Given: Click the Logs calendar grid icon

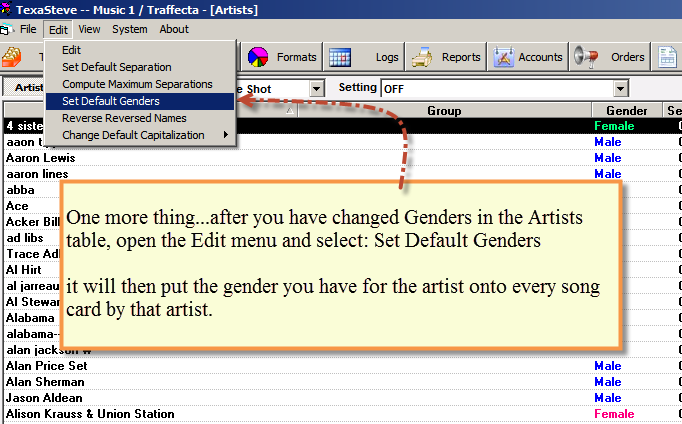Looking at the screenshot, I should point(340,57).
